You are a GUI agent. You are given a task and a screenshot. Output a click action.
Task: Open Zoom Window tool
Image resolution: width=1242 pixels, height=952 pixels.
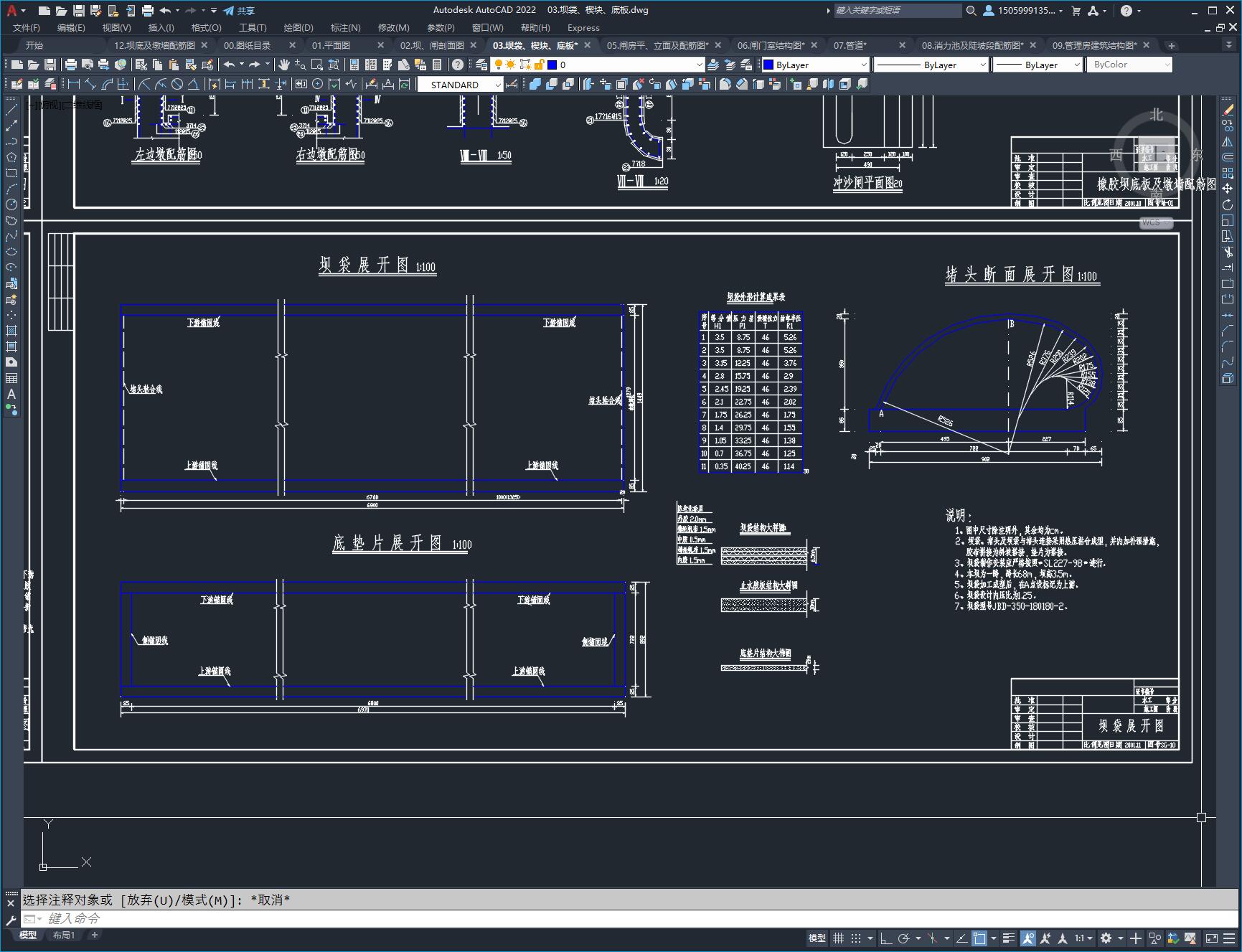(317, 65)
